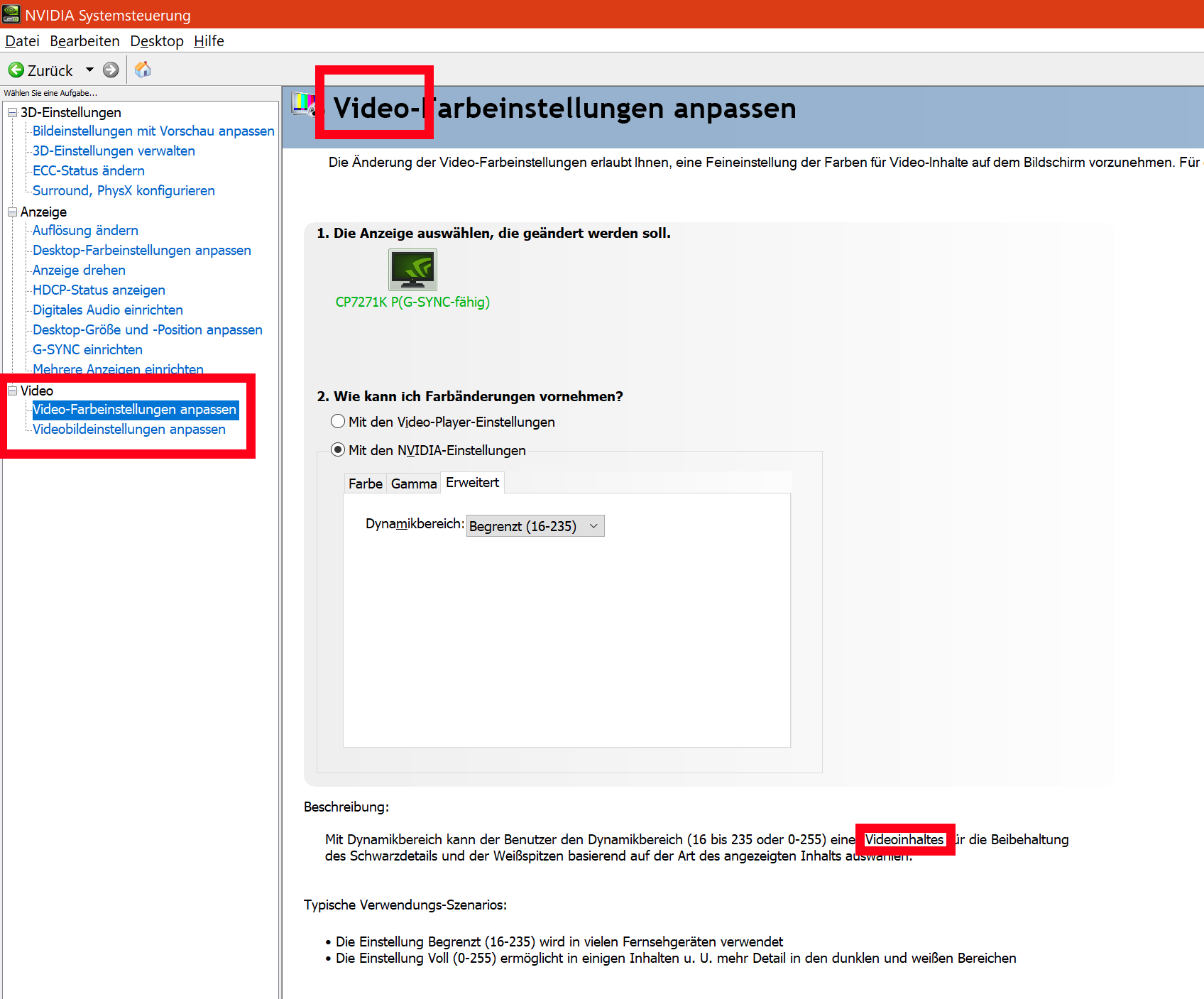The width and height of the screenshot is (1204, 999).
Task: Collapse the 3D-Einstellungen tree node
Action: 12,112
